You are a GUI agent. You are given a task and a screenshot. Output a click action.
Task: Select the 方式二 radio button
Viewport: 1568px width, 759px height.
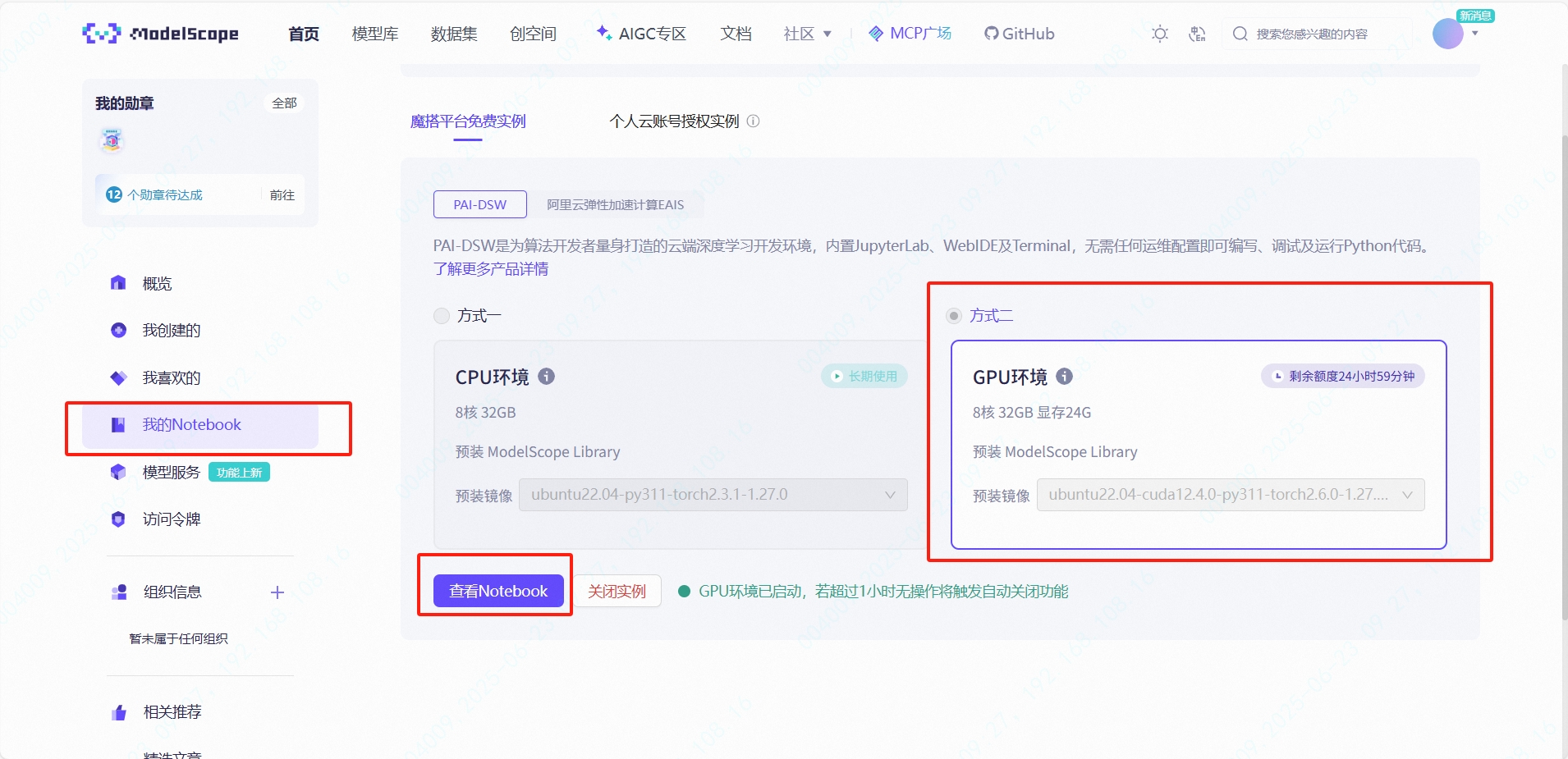tap(954, 316)
